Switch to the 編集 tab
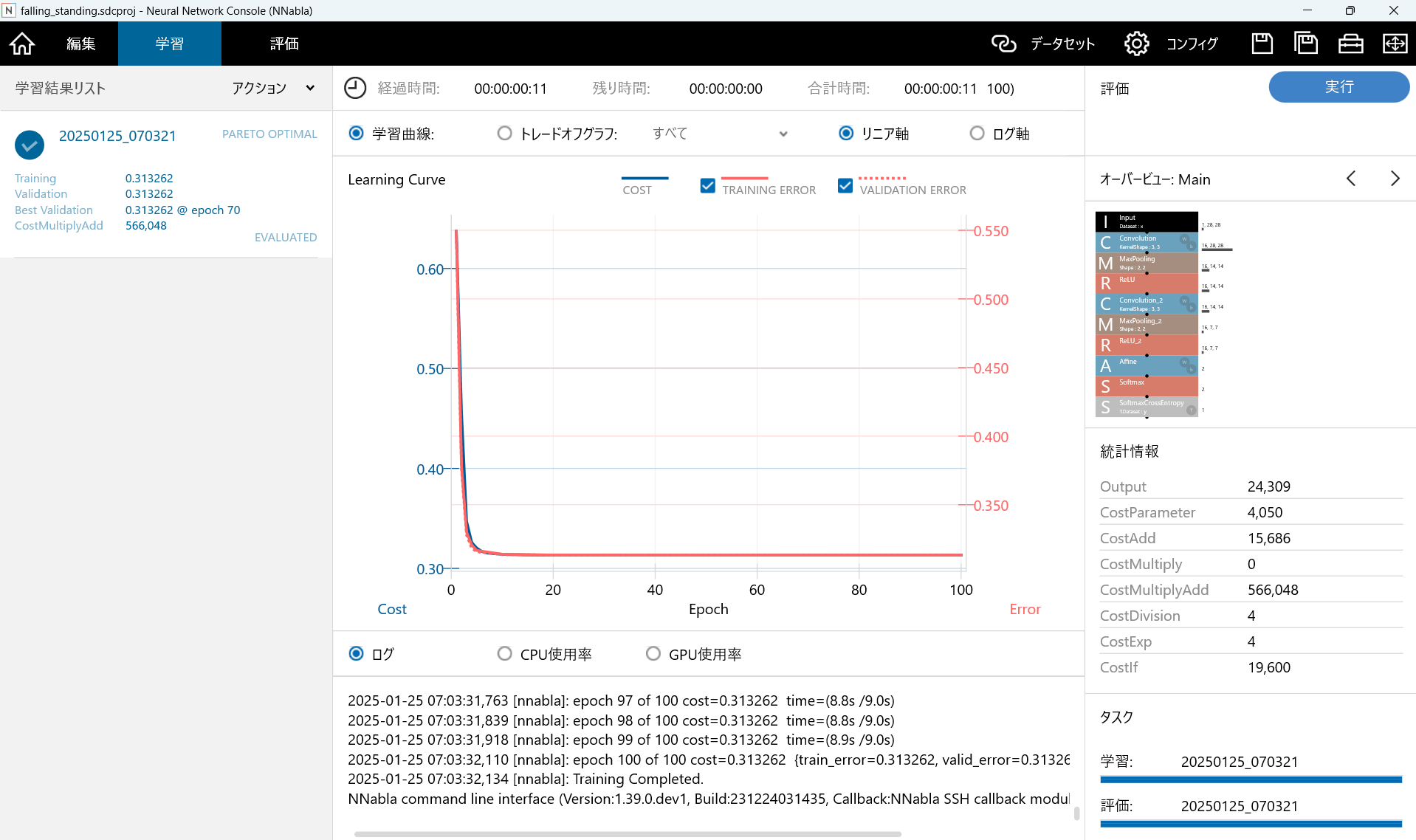Viewport: 1416px width, 840px height. click(81, 44)
